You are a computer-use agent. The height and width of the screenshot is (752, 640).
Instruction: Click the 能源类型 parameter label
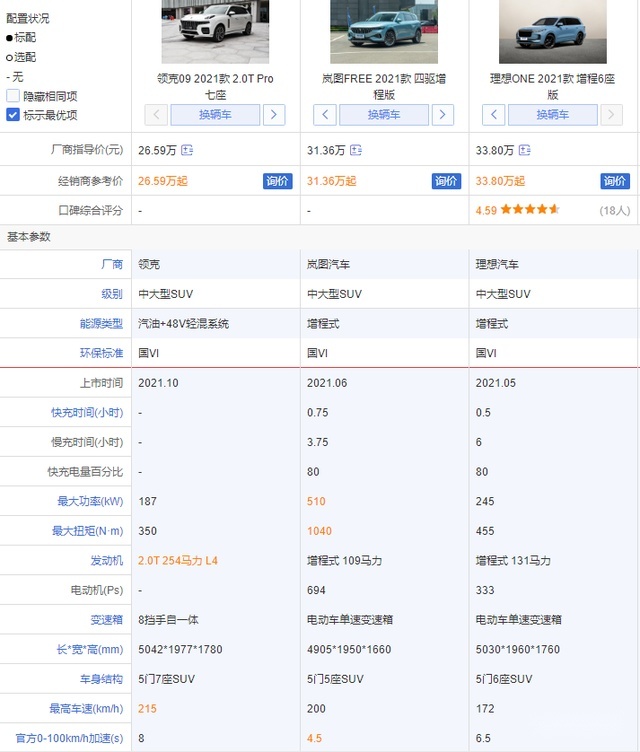101,323
